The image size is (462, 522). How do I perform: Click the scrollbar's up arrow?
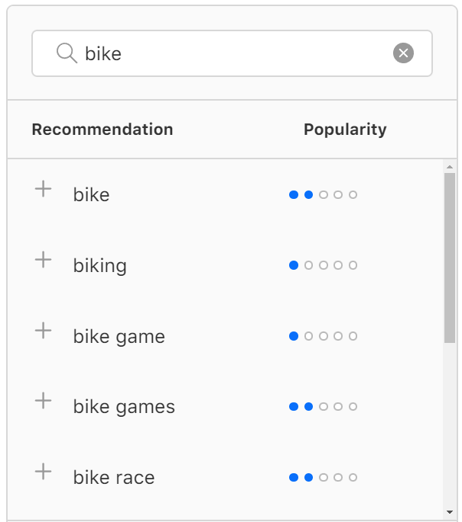click(x=450, y=167)
